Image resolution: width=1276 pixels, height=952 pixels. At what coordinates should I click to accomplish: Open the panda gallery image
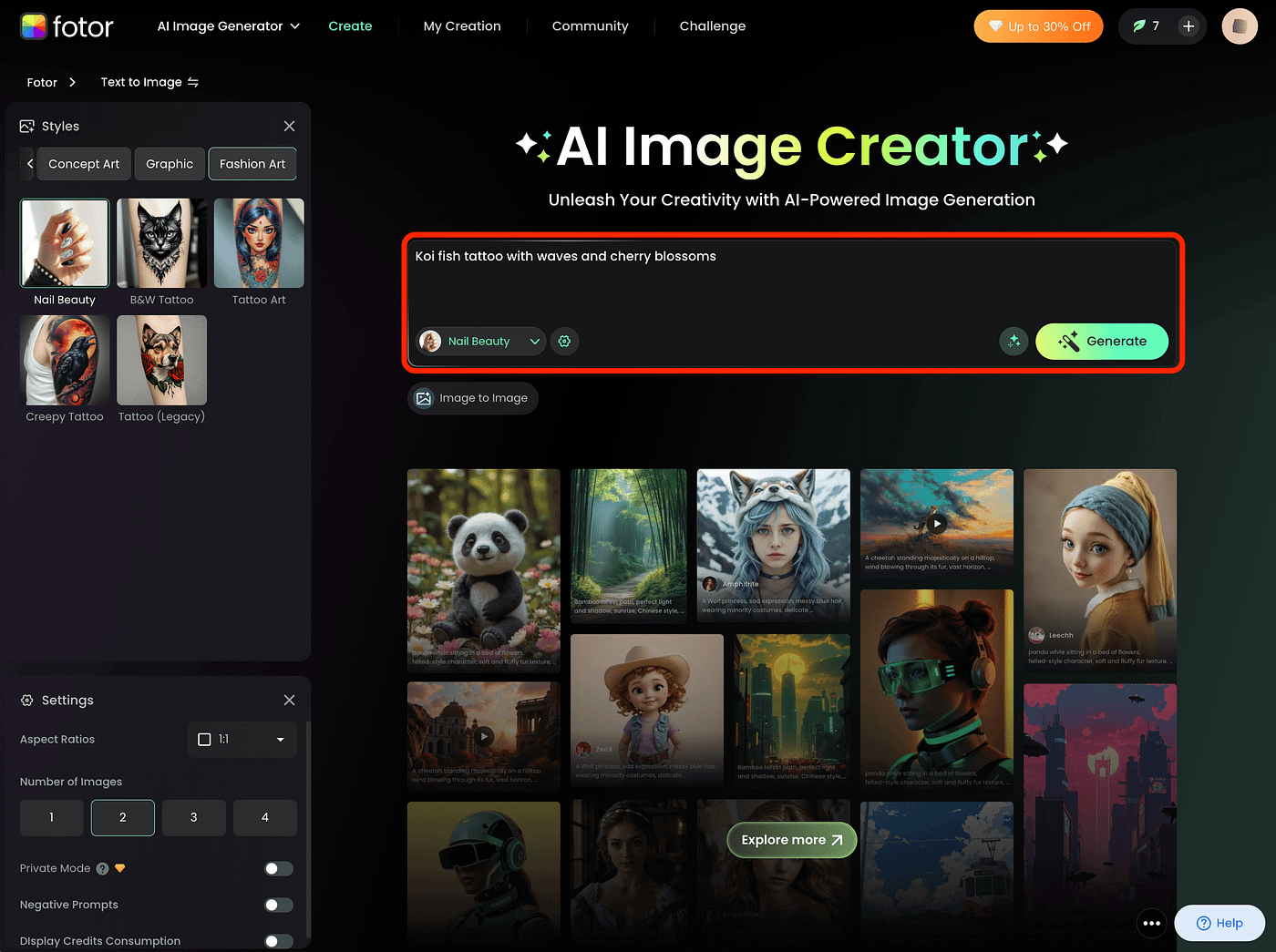click(484, 569)
